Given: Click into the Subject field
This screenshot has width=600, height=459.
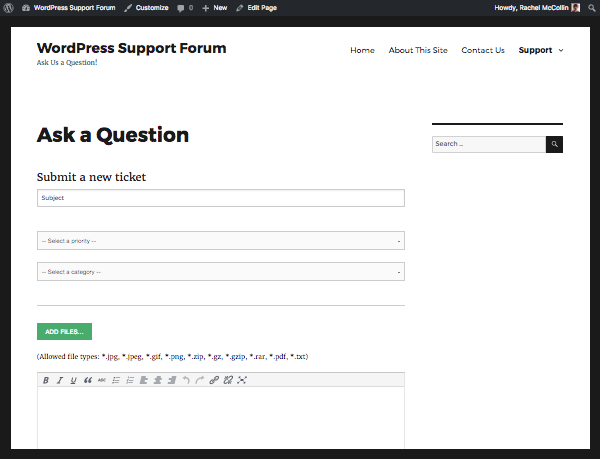Looking at the screenshot, I should 221,198.
